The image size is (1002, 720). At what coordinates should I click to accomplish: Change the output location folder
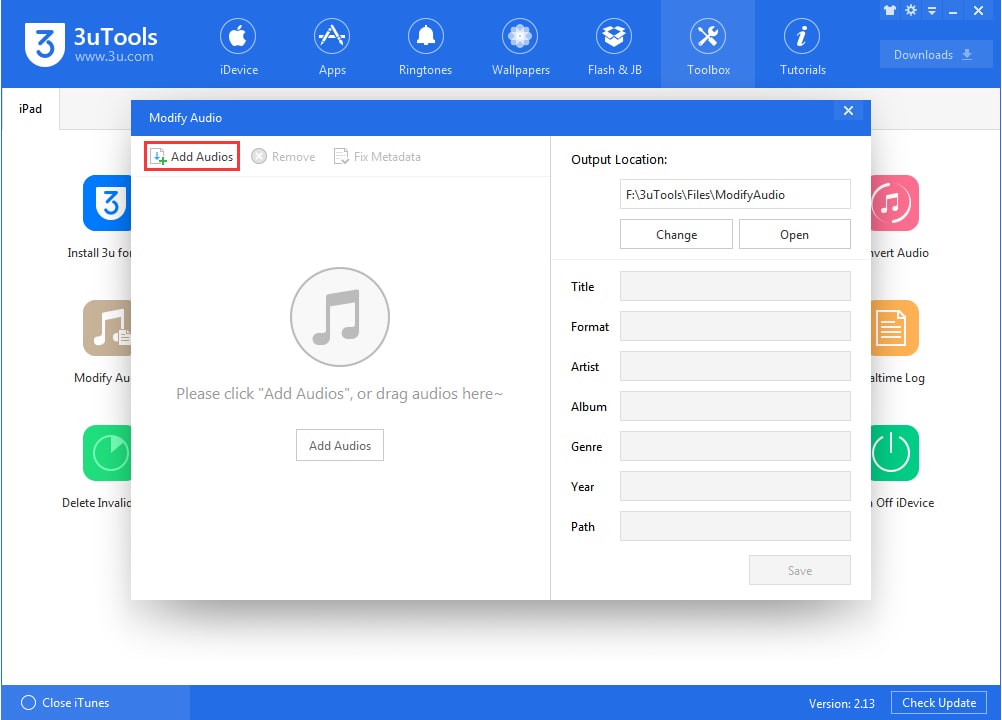676,234
